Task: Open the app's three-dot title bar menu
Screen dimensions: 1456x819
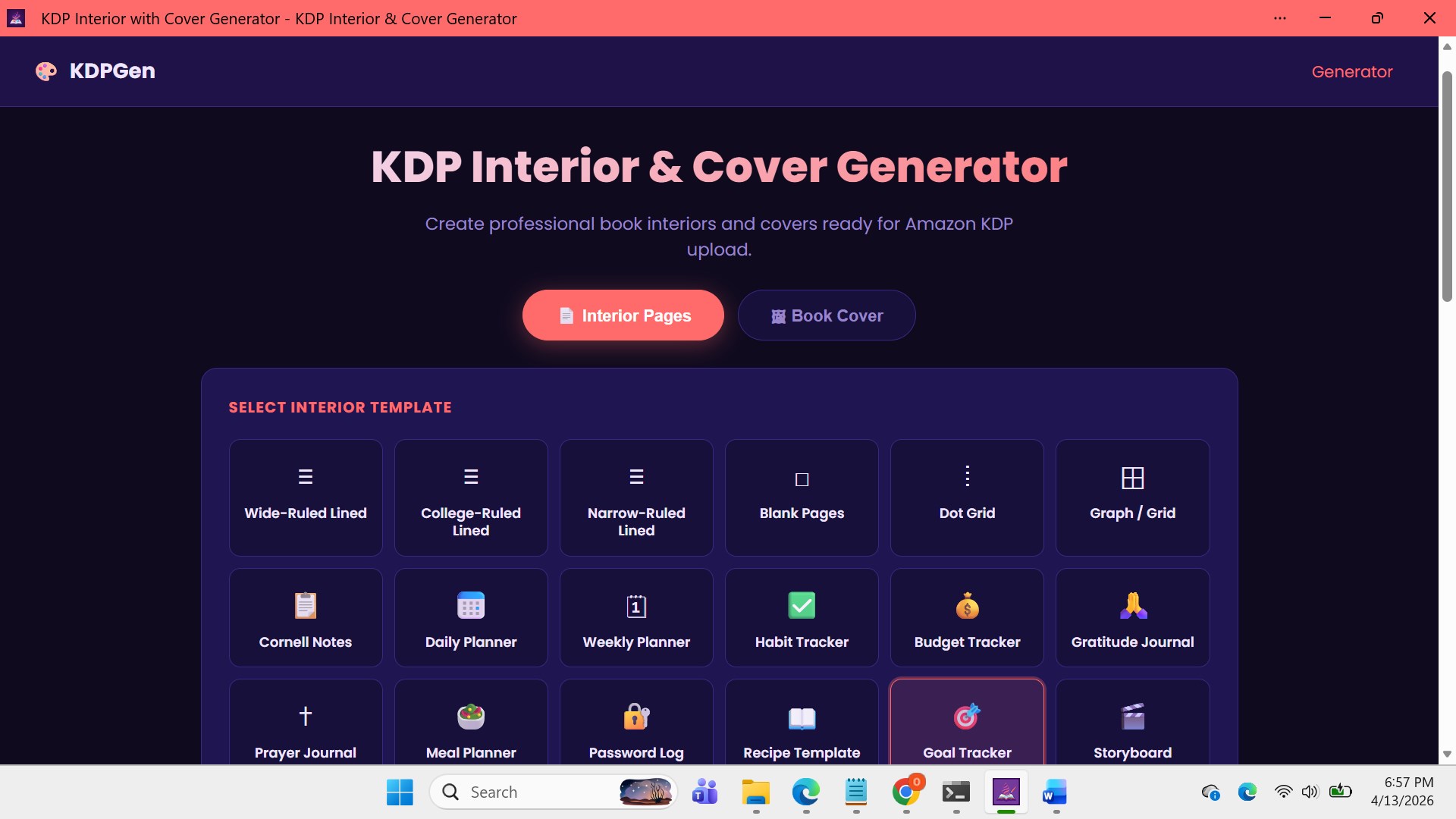Action: coord(1280,18)
